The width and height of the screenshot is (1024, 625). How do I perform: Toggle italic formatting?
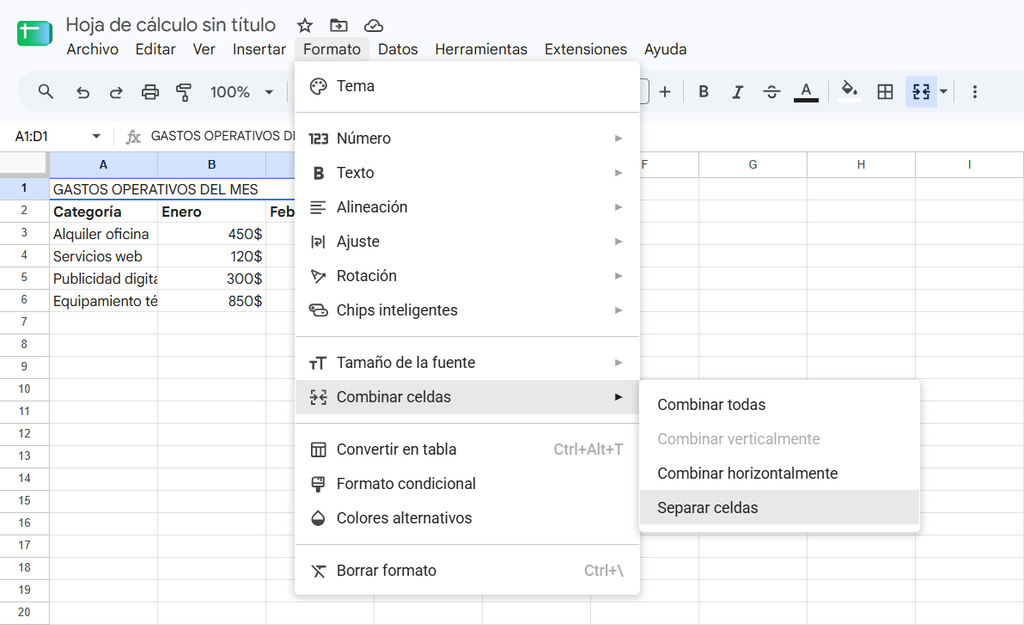[737, 92]
